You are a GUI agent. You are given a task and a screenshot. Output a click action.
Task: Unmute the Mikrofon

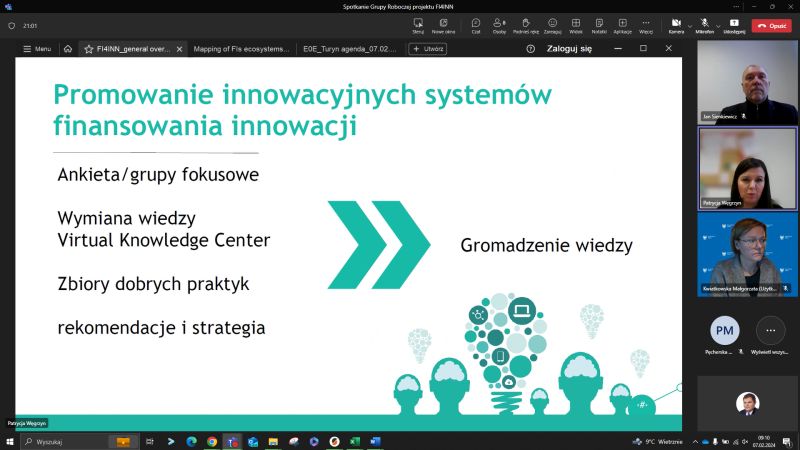click(705, 26)
